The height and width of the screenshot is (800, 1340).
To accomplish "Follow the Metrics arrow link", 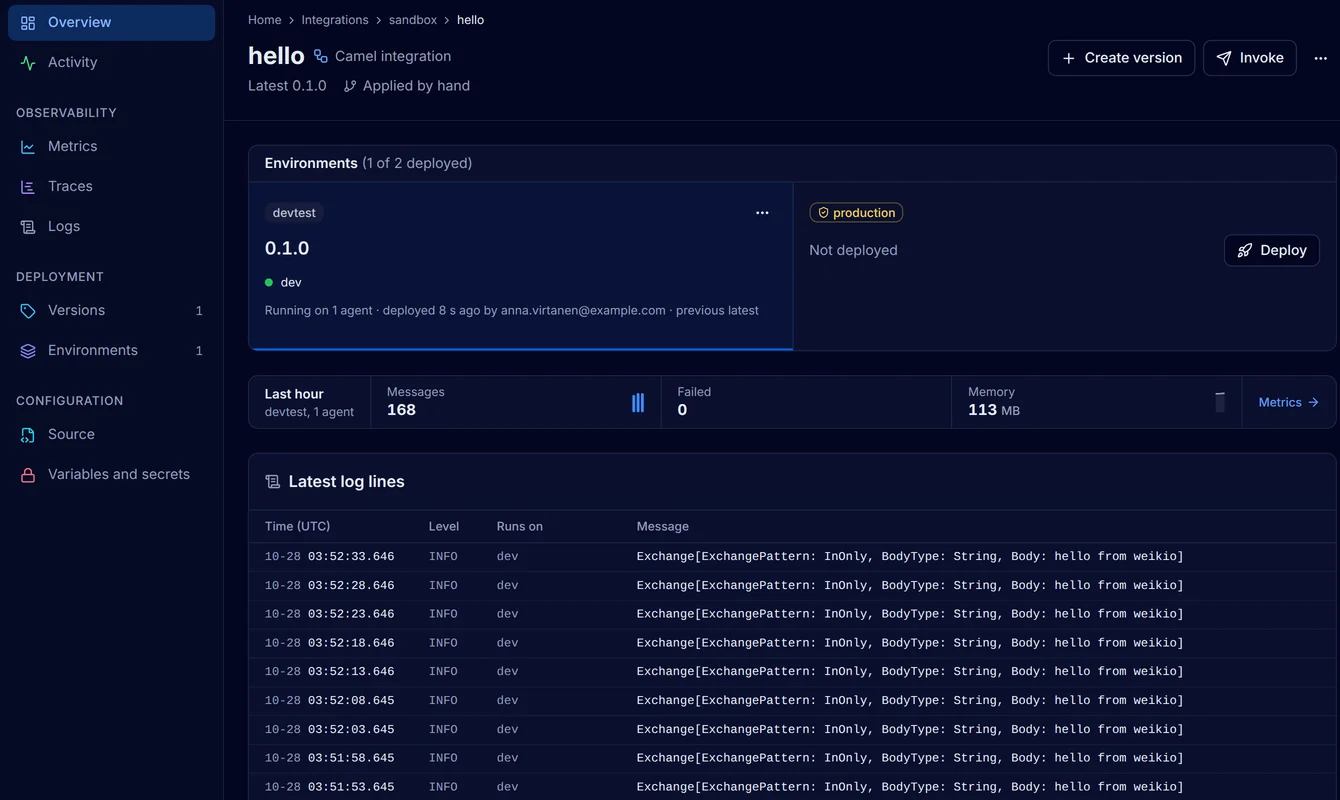I will (1289, 402).
